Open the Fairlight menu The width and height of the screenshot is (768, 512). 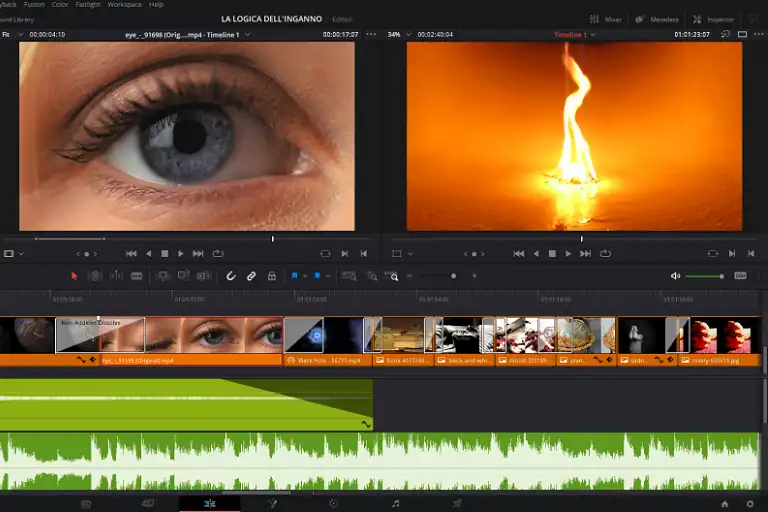coord(88,4)
